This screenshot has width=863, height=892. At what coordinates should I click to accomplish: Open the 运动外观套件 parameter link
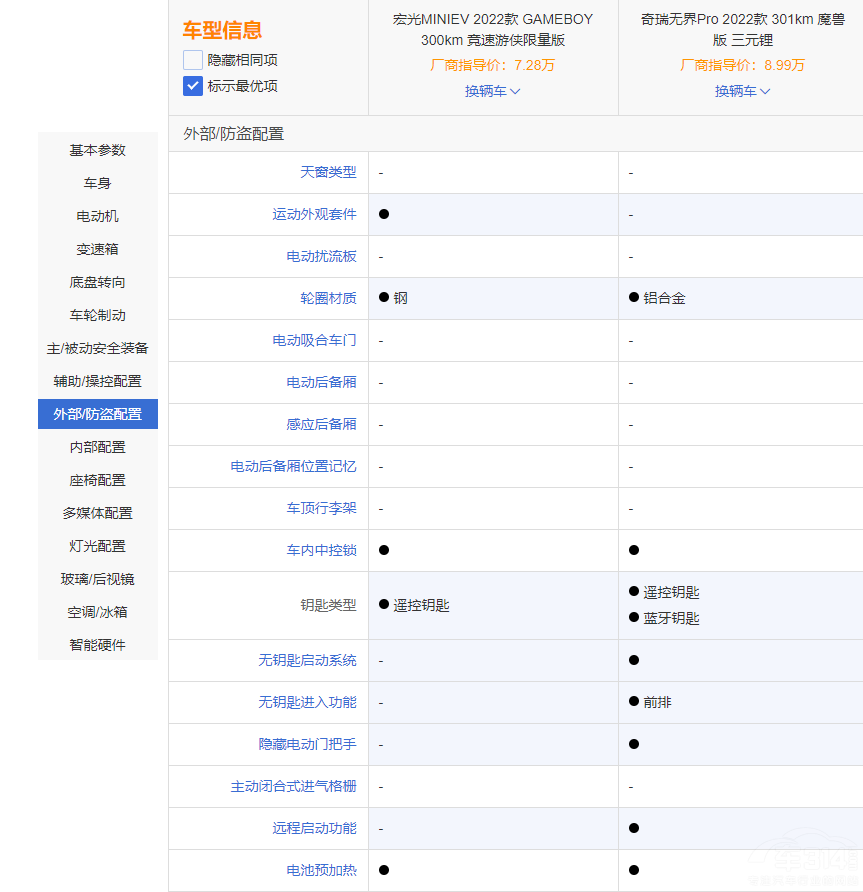coord(314,214)
